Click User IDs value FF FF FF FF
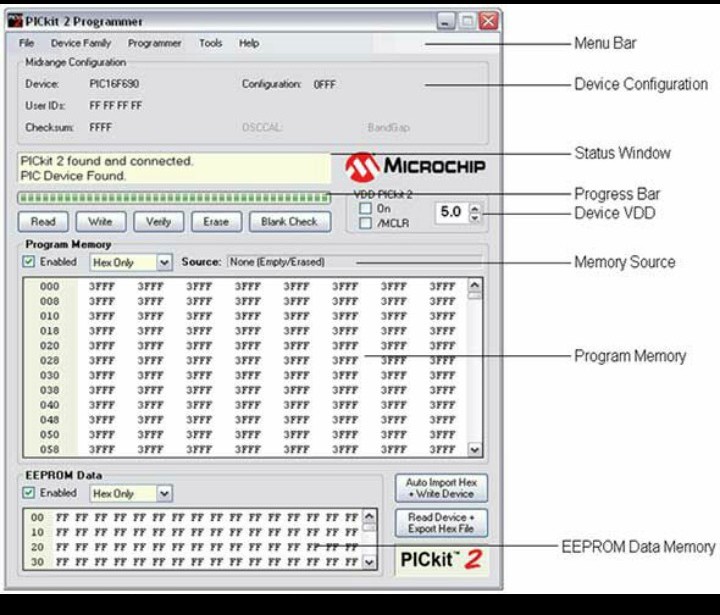 tap(116, 106)
